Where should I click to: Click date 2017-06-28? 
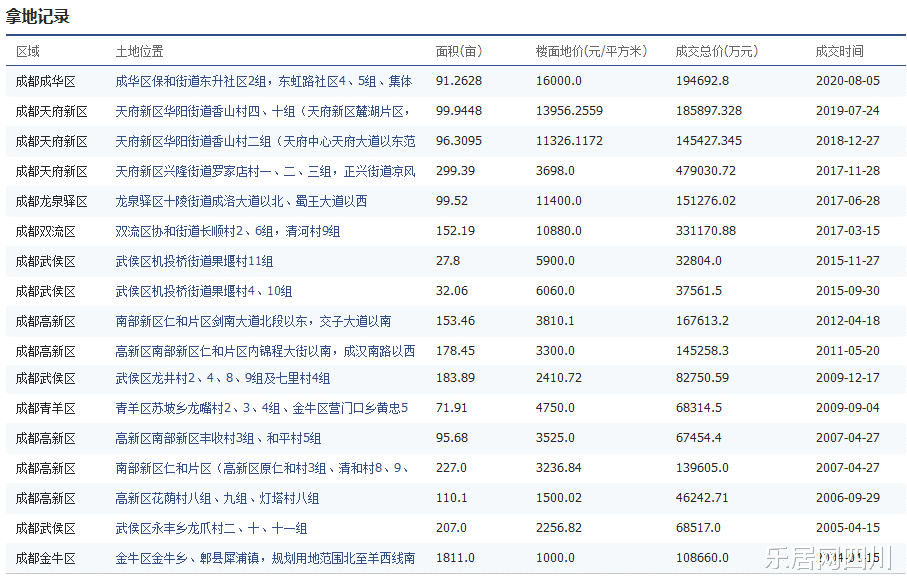[x=848, y=201]
